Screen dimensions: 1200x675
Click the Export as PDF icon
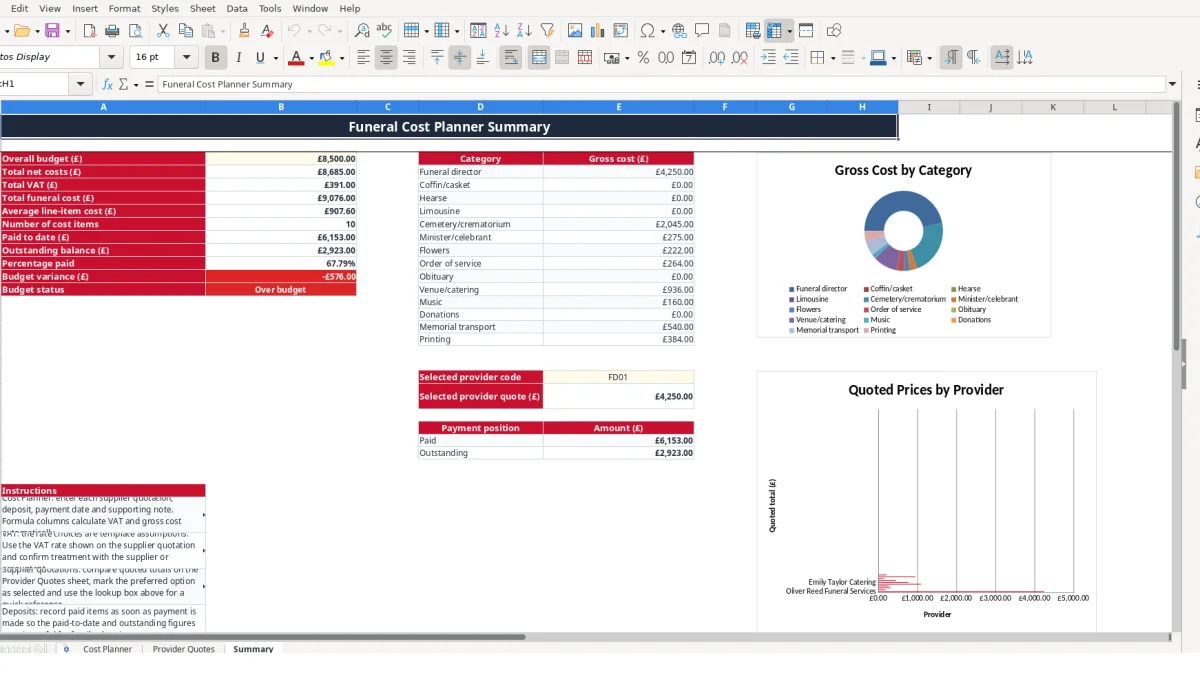[90, 31]
